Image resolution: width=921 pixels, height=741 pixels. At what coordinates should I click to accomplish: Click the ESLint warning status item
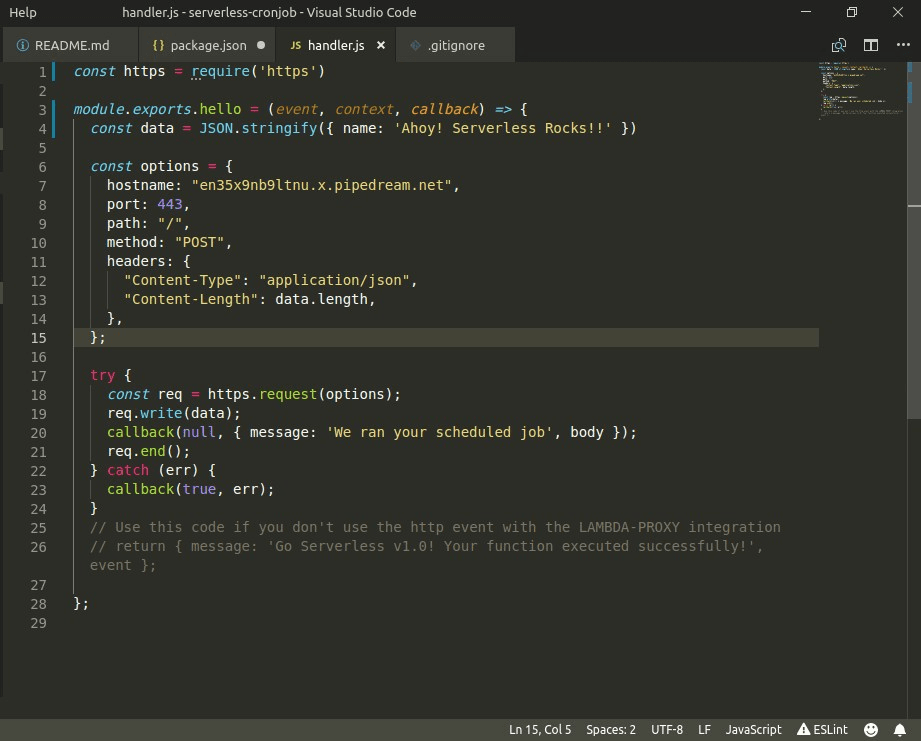click(820, 729)
